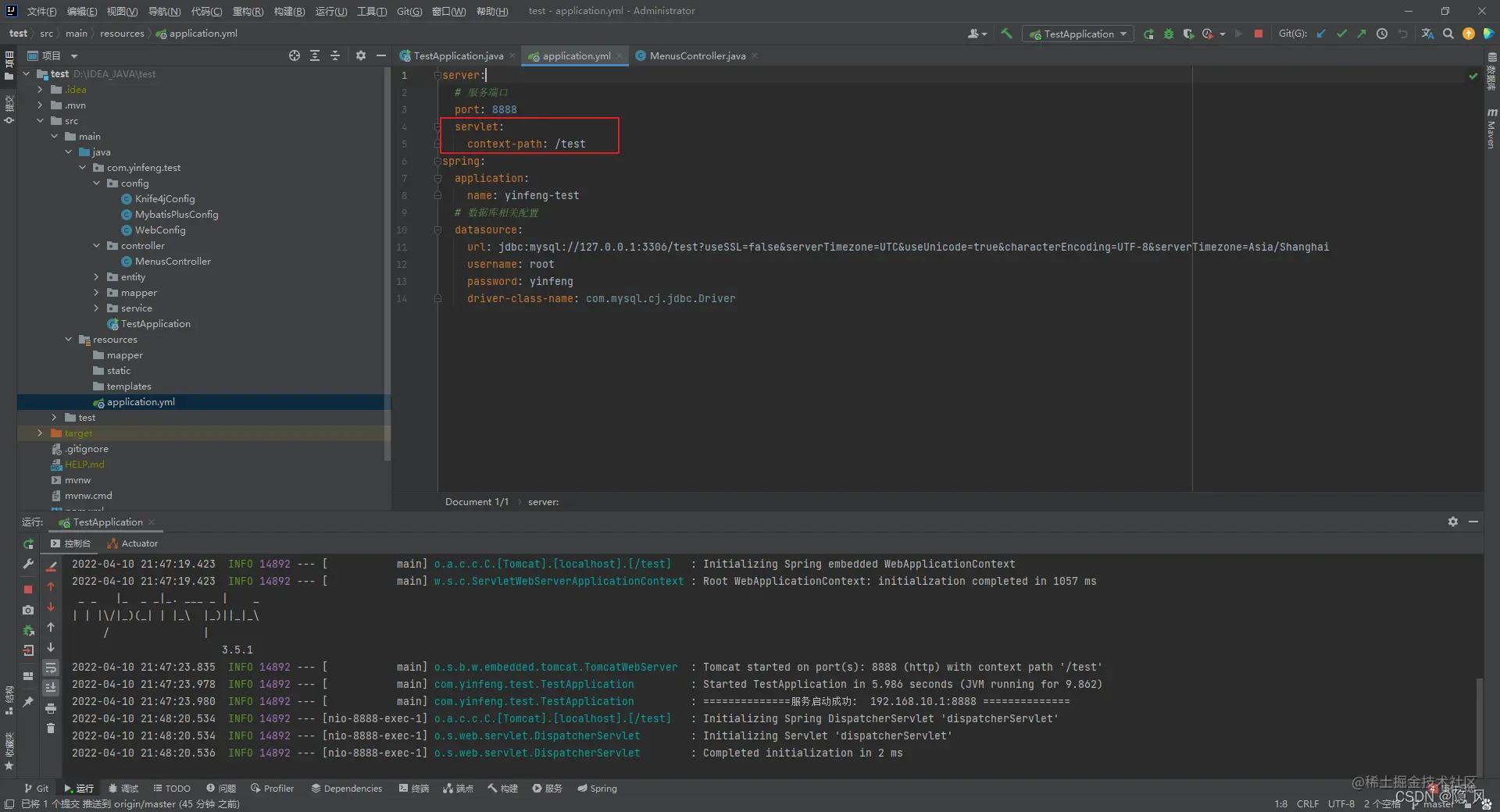Clear console output with the trash icon
Viewport: 1500px width, 812px height.
[51, 728]
